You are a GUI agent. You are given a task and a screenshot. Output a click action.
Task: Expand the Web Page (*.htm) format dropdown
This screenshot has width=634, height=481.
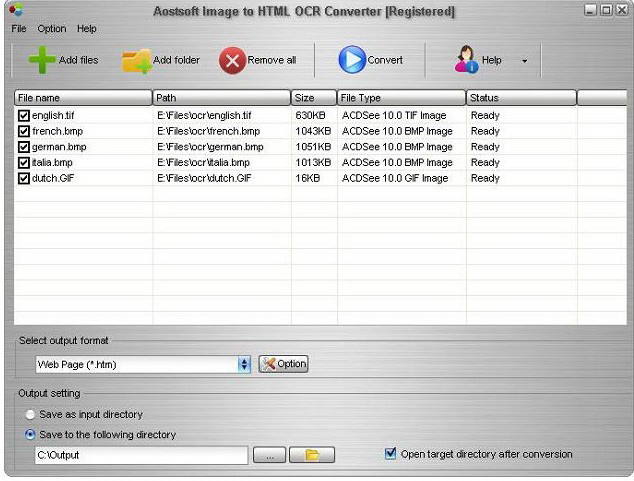click(x=244, y=365)
